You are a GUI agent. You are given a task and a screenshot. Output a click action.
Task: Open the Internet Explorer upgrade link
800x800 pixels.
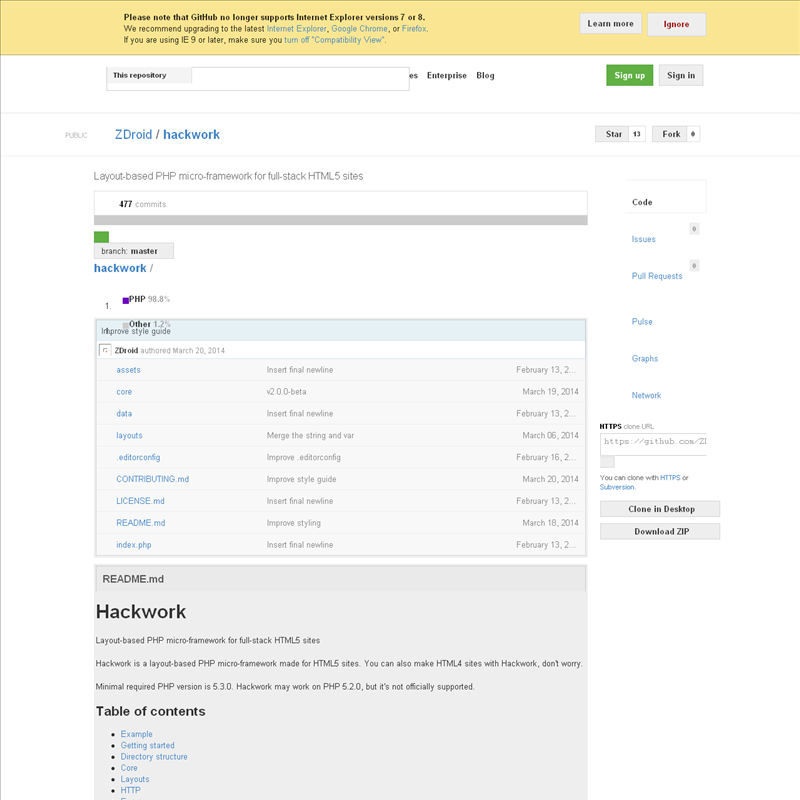coord(296,29)
